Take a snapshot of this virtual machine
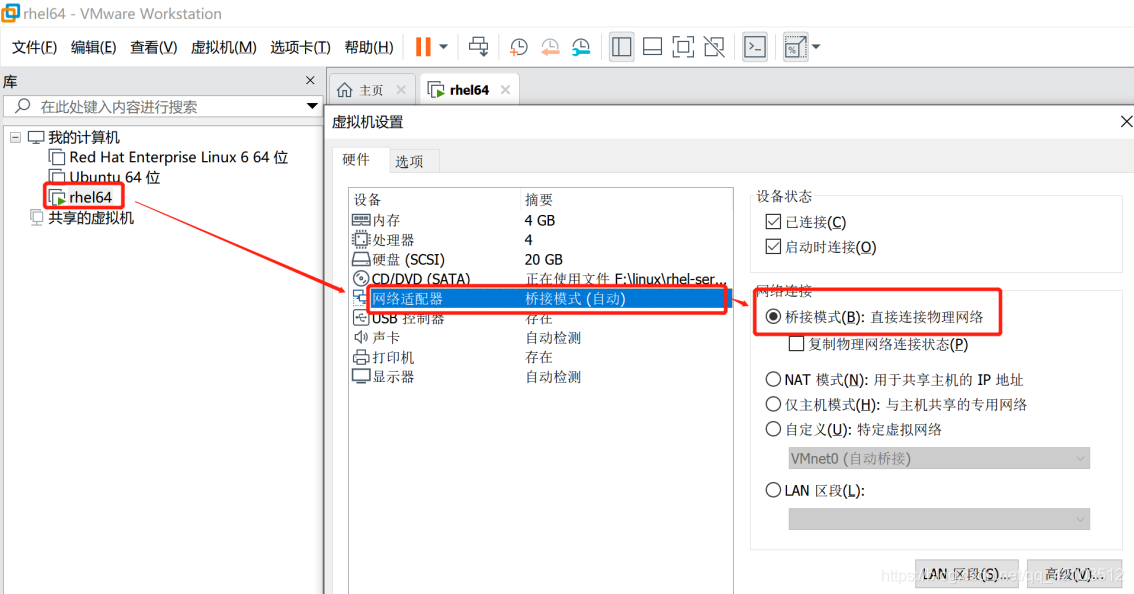Viewport: 1134px width, 594px height. (x=519, y=47)
